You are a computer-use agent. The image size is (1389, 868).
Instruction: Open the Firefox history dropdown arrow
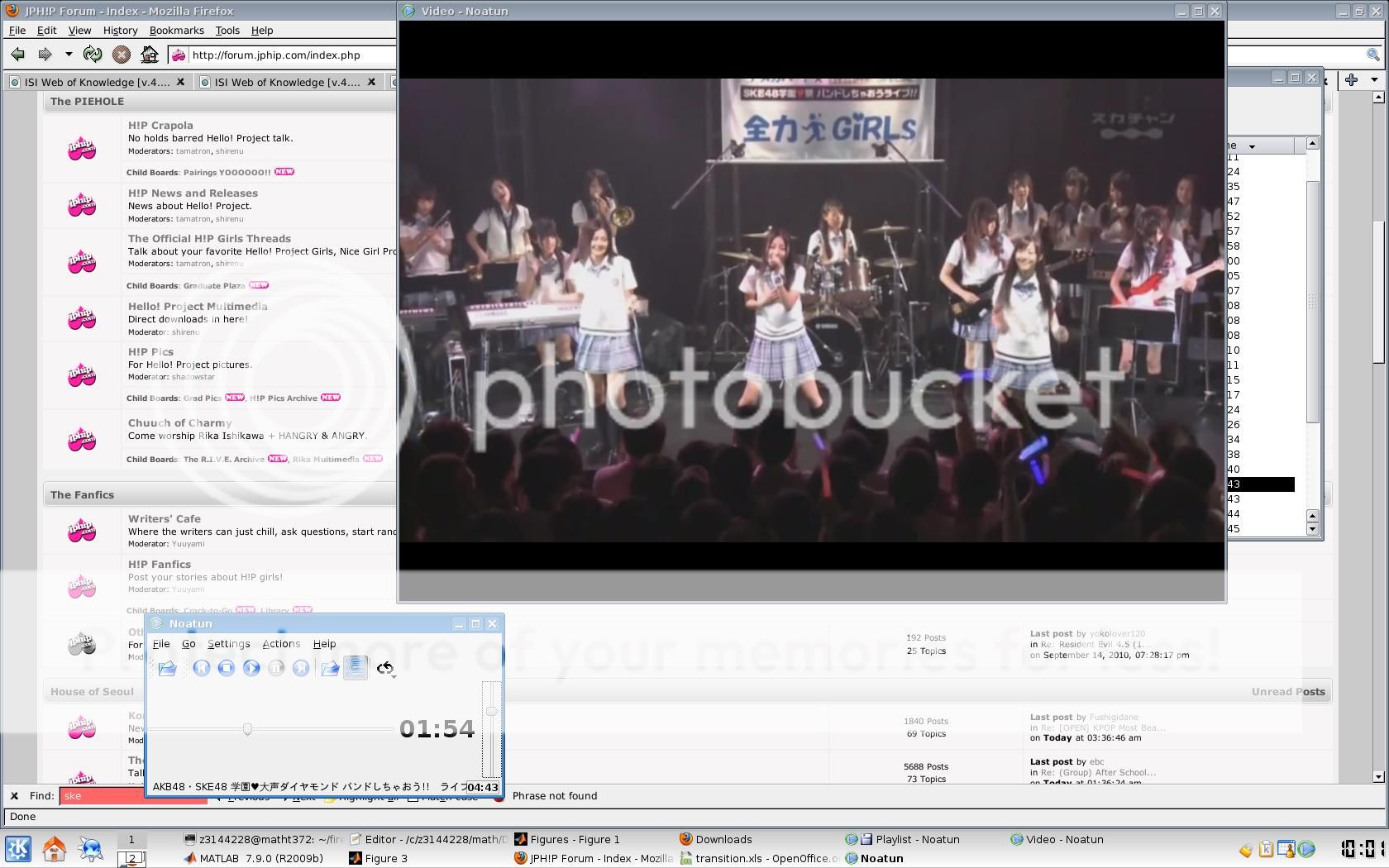[69, 55]
